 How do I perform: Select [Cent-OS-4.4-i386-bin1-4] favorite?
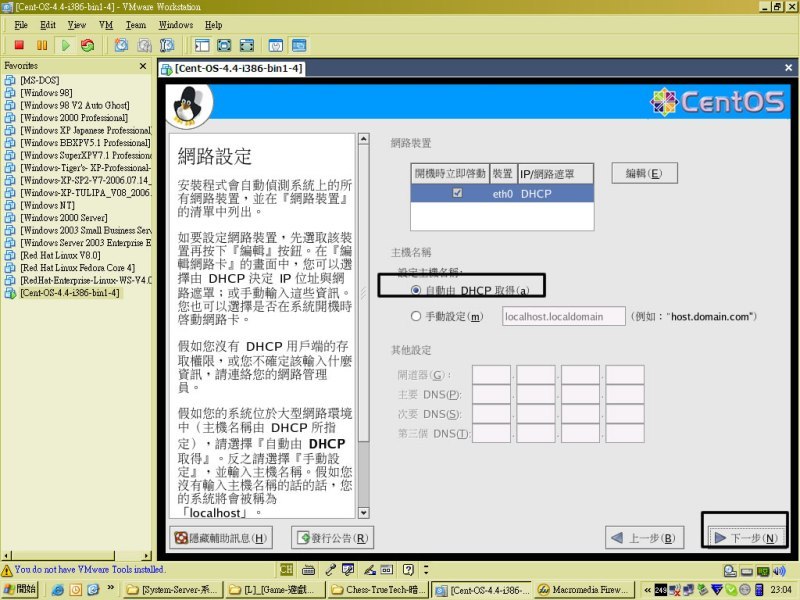pyautogui.click(x=70, y=293)
